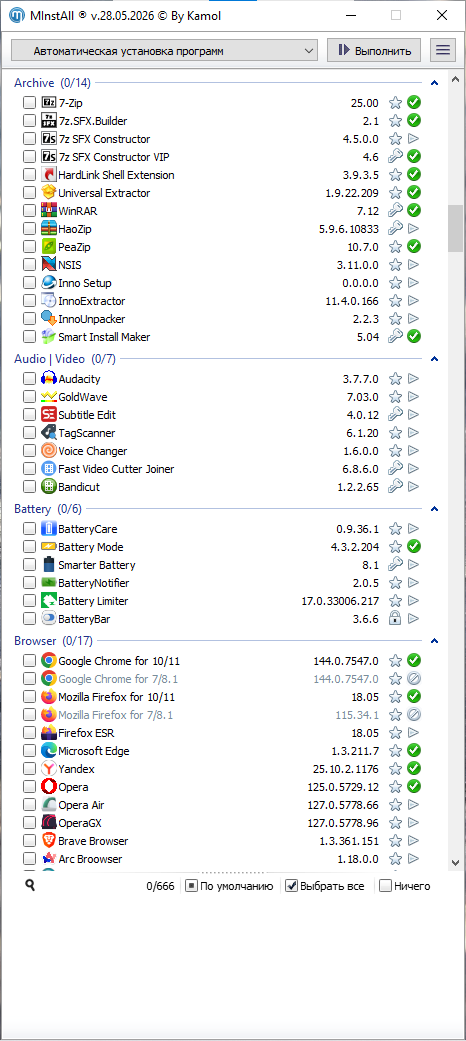Click the Bandicut program icon

click(x=48, y=486)
